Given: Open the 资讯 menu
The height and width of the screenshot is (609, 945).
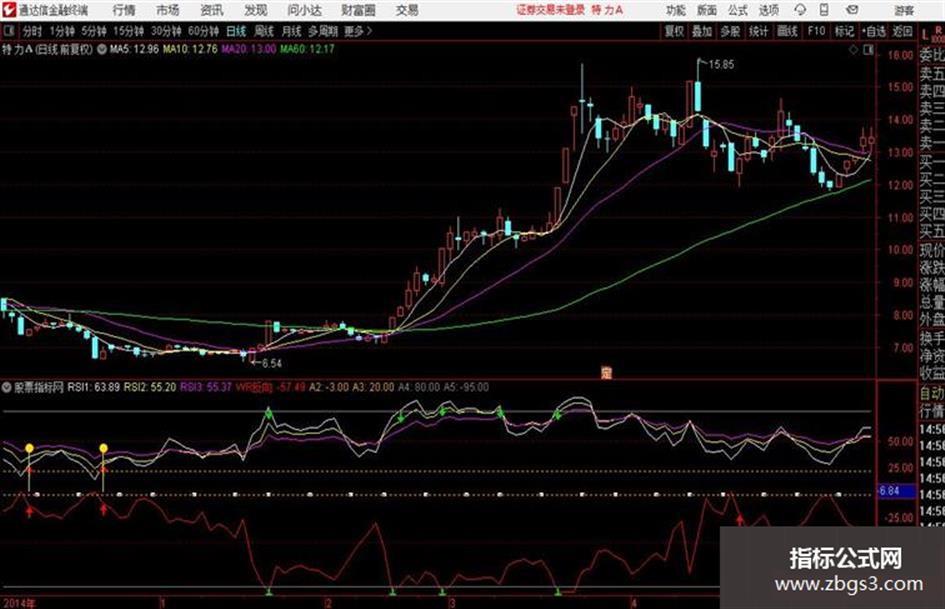Looking at the screenshot, I should coord(212,10).
